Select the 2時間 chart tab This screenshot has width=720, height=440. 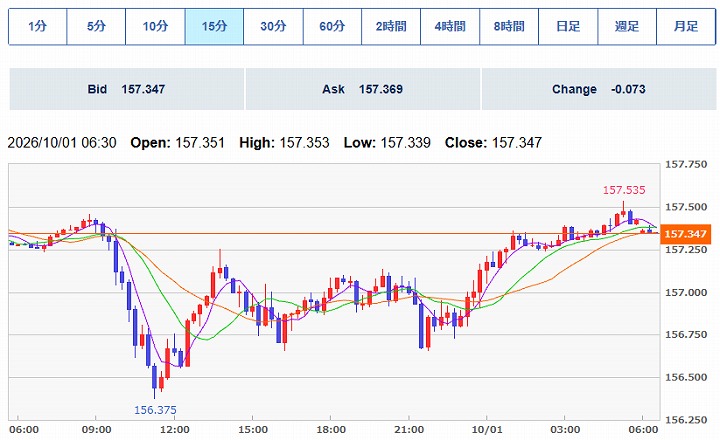pos(391,26)
